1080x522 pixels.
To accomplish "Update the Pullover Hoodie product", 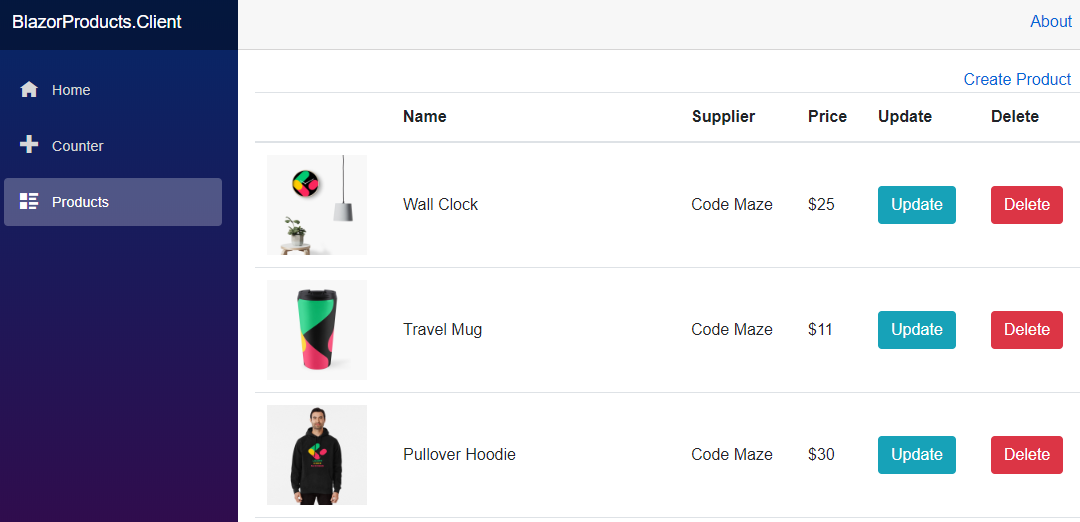I will click(x=916, y=455).
